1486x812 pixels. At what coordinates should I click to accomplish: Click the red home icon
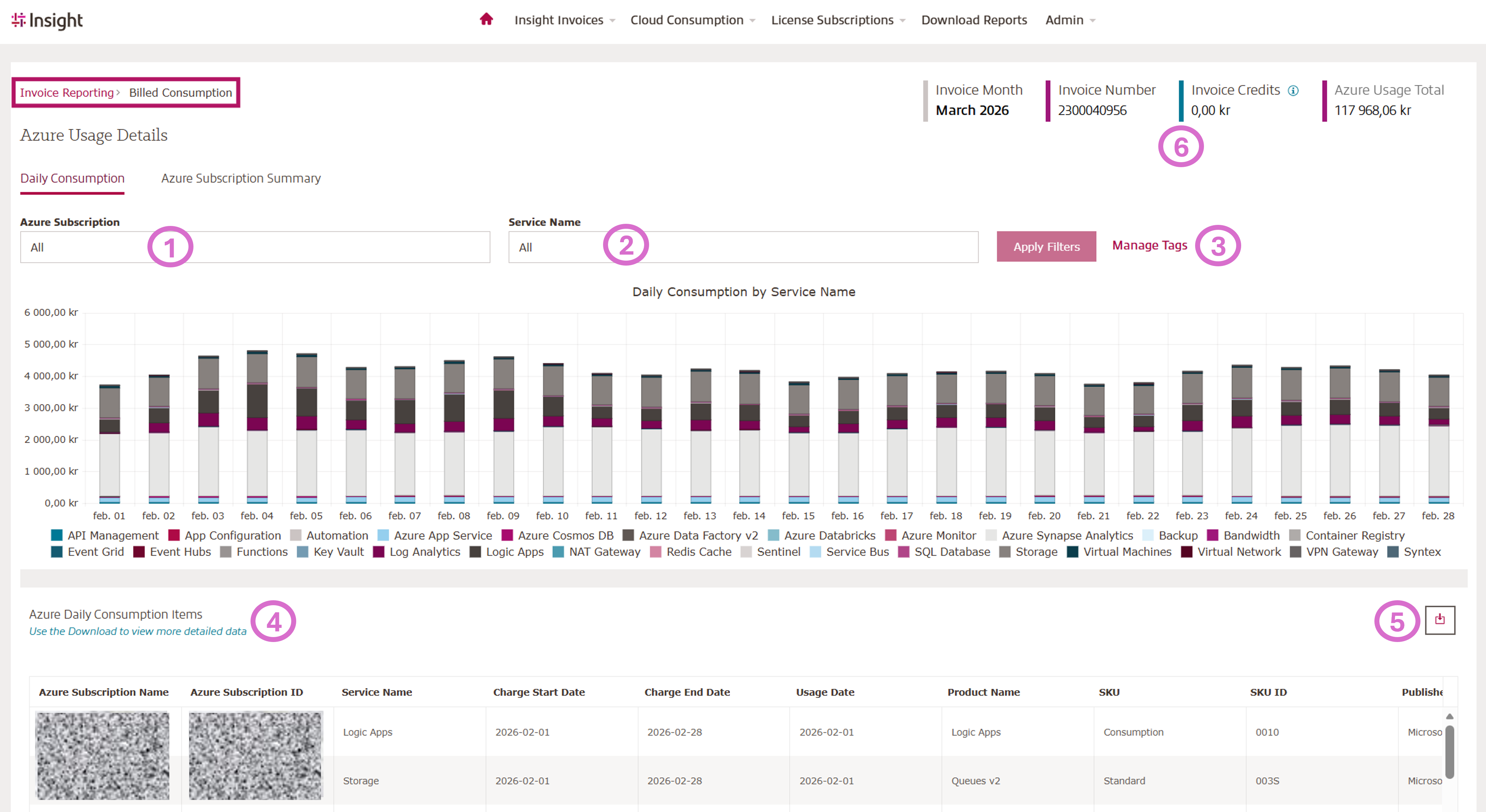coord(486,19)
